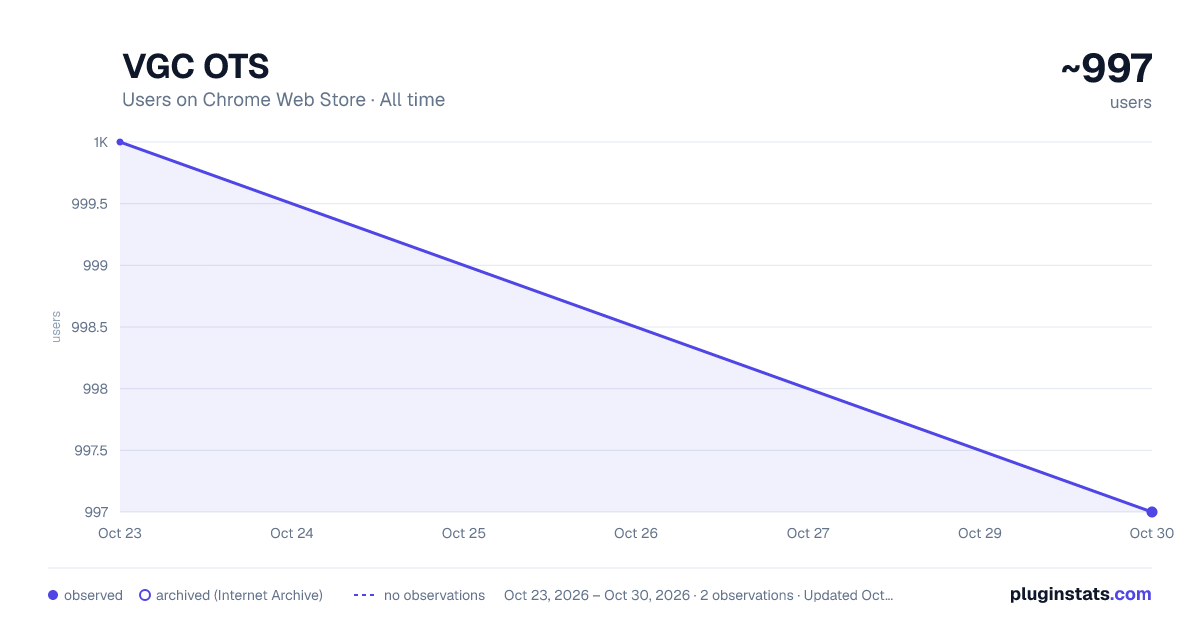Image resolution: width=1200 pixels, height=630 pixels.
Task: Click the Oct 23 data point on the chart
Action: 120,142
